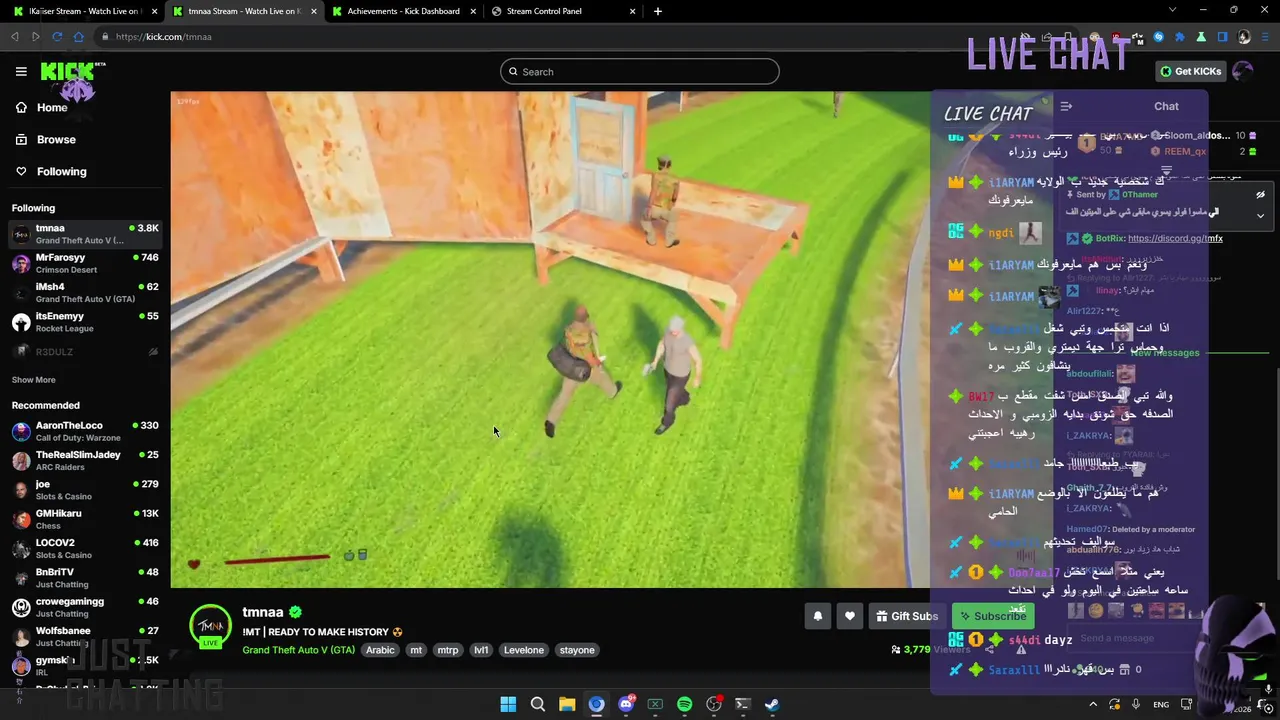The width and height of the screenshot is (1280, 720).
Task: Focus the Search field
Action: [640, 72]
